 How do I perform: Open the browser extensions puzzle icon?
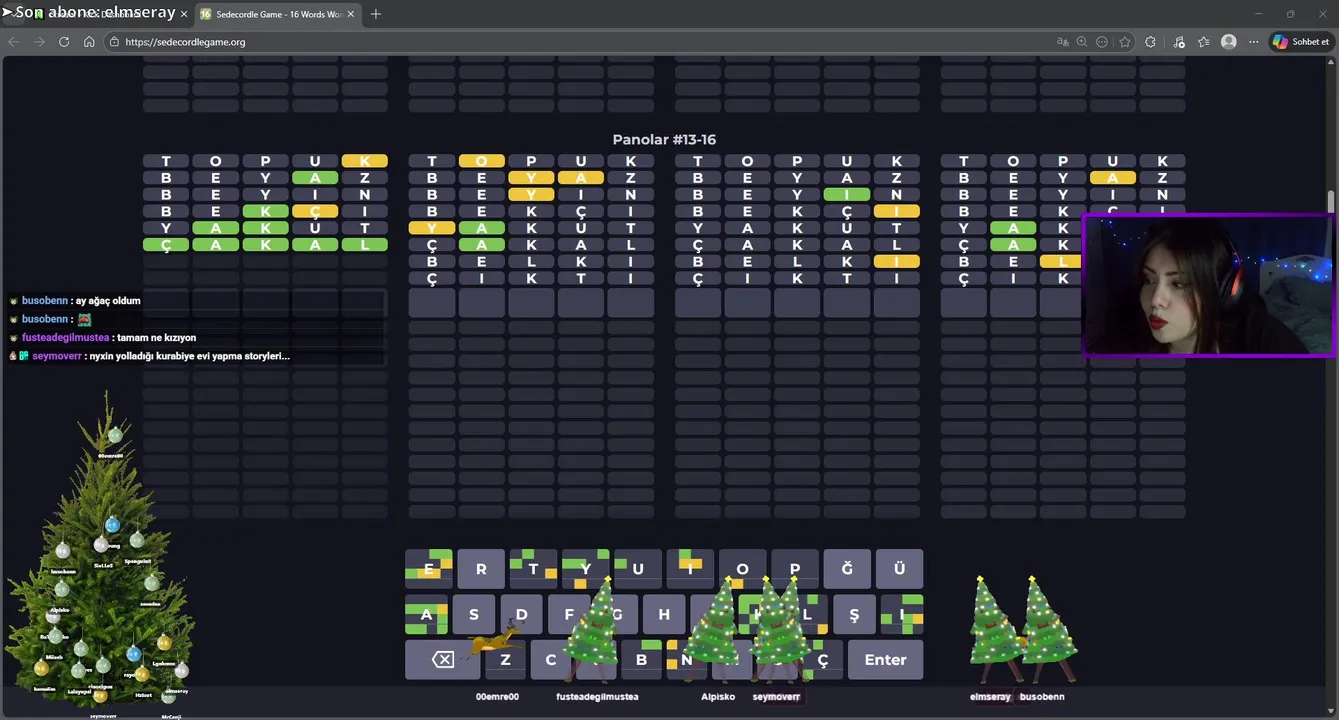[1150, 42]
